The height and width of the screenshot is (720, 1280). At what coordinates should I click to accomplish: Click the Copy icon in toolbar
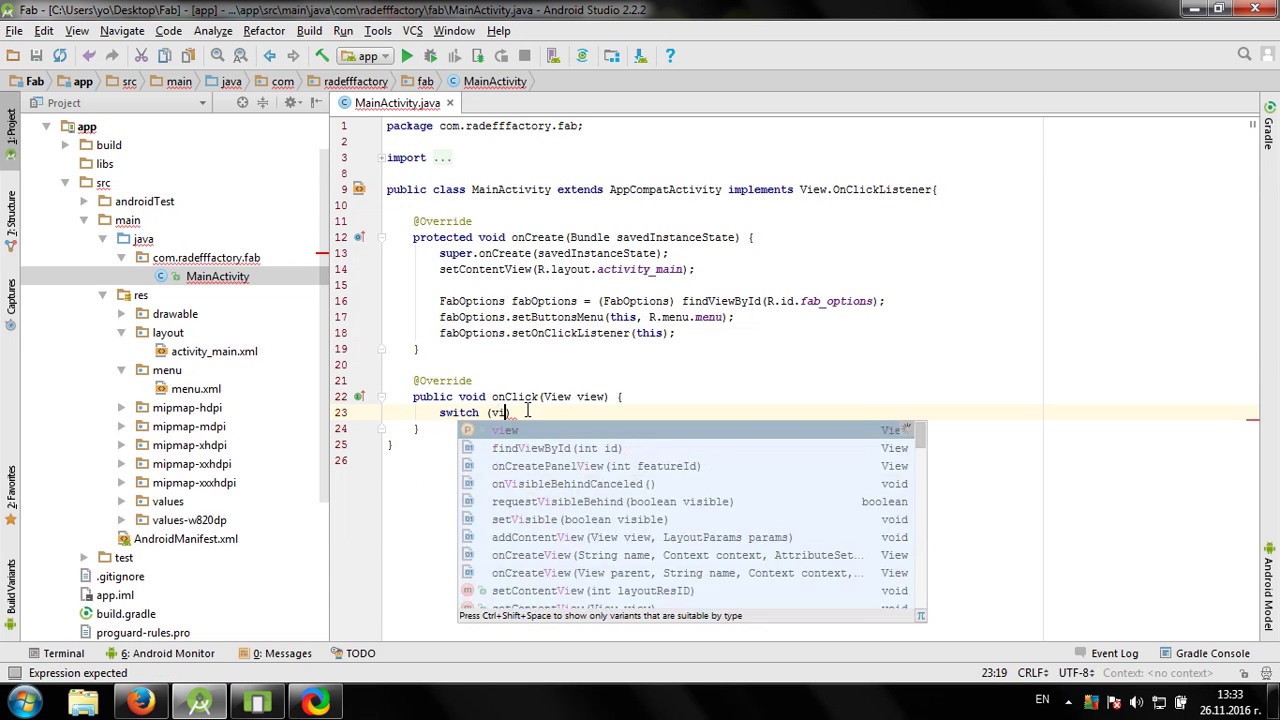tap(164, 56)
